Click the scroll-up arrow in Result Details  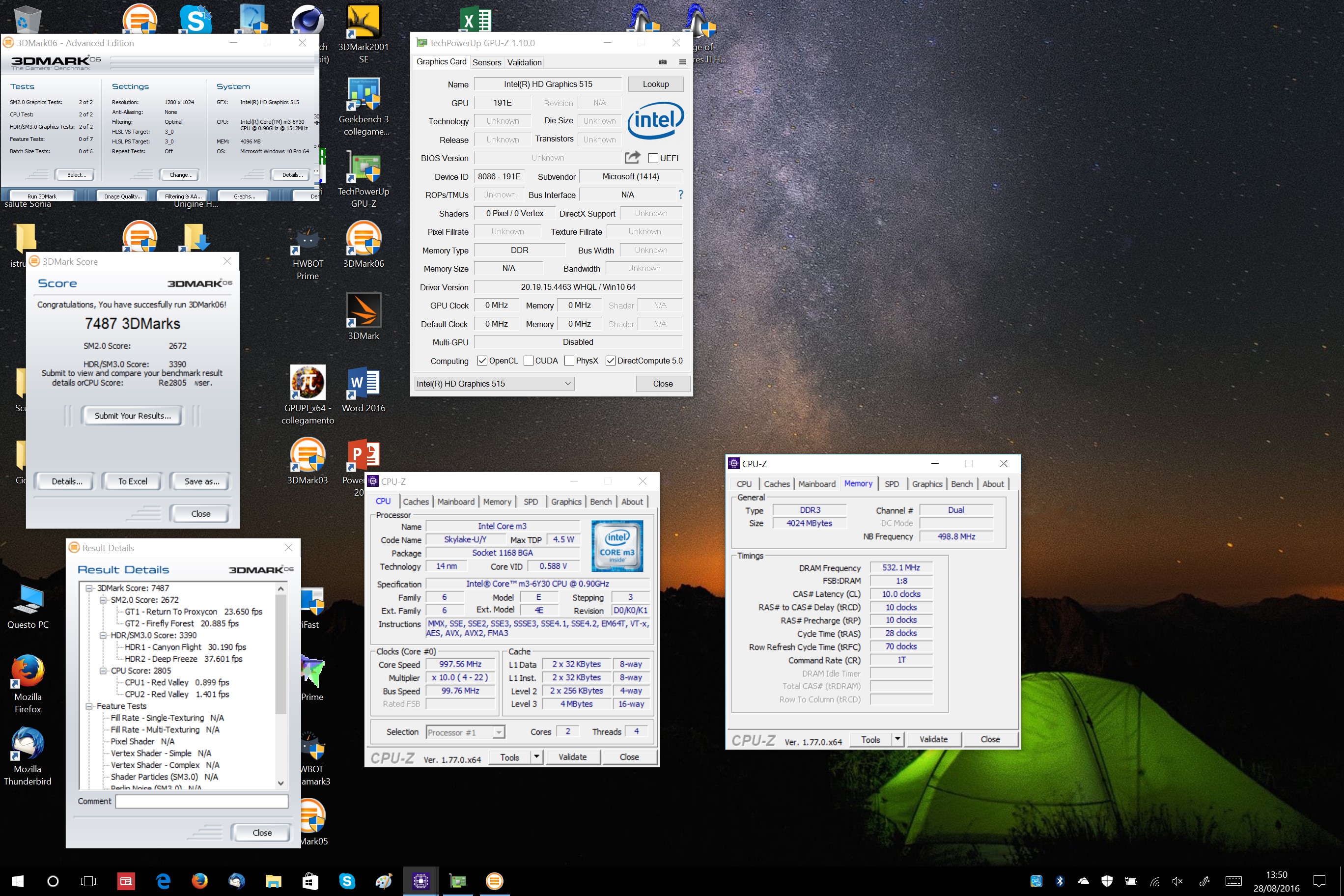(x=280, y=588)
